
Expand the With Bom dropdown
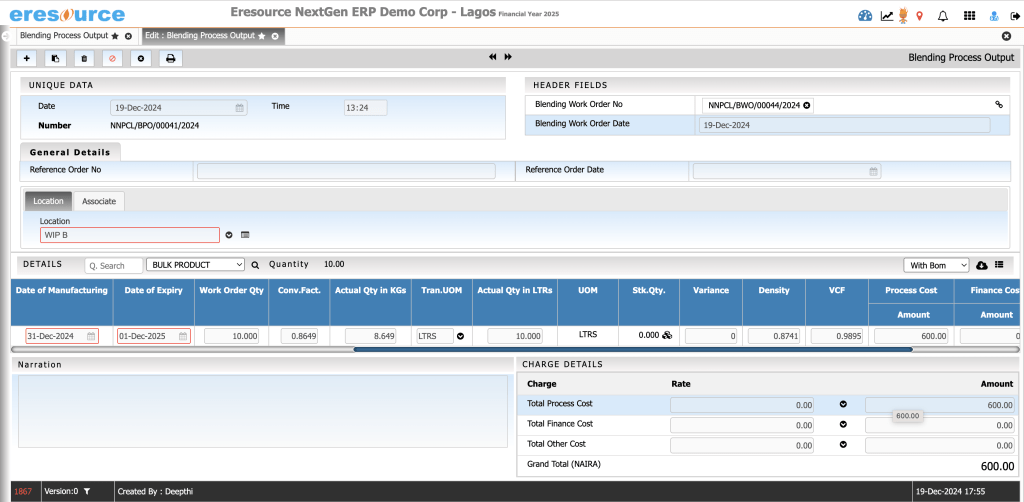[x=935, y=265]
